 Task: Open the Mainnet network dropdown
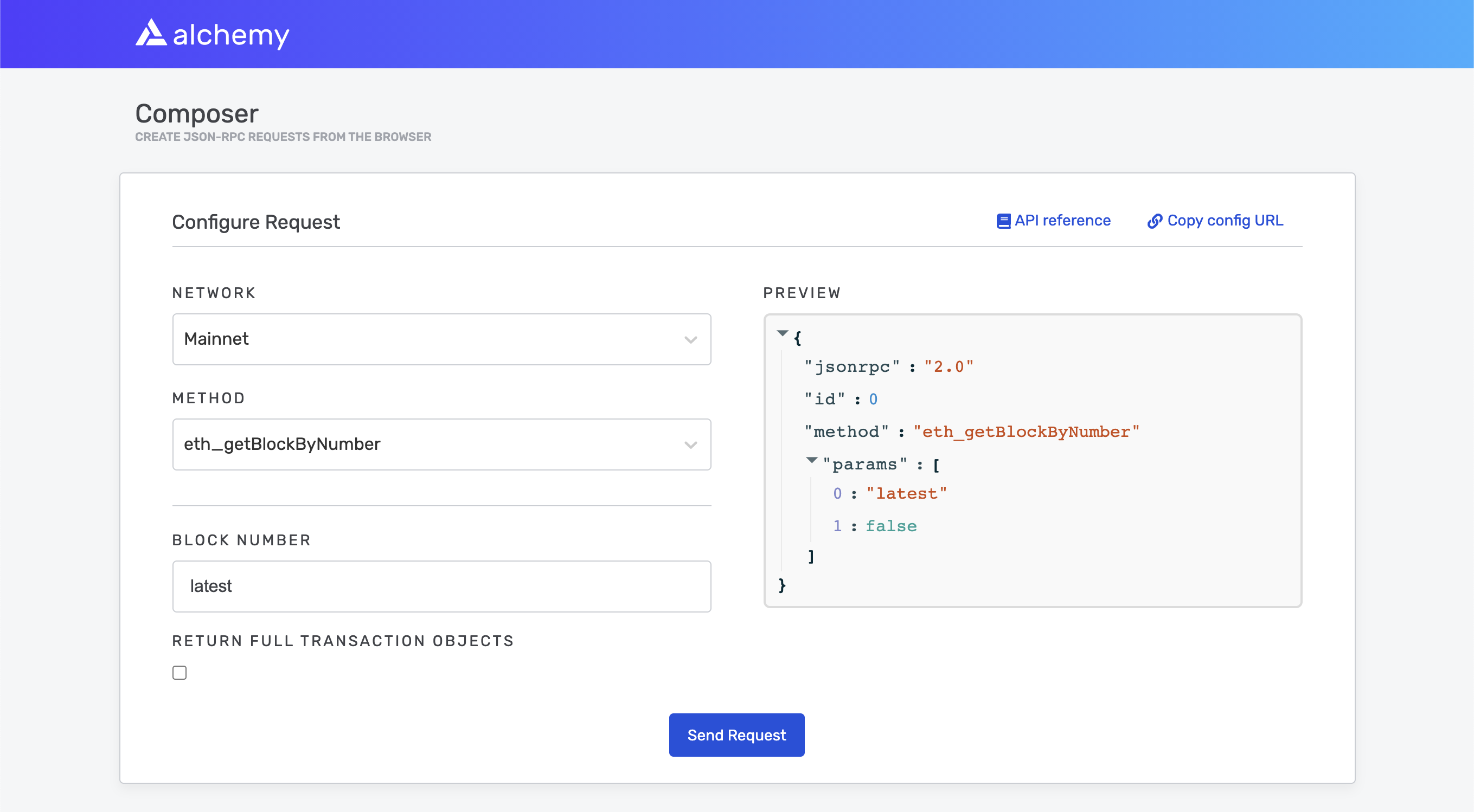(442, 339)
